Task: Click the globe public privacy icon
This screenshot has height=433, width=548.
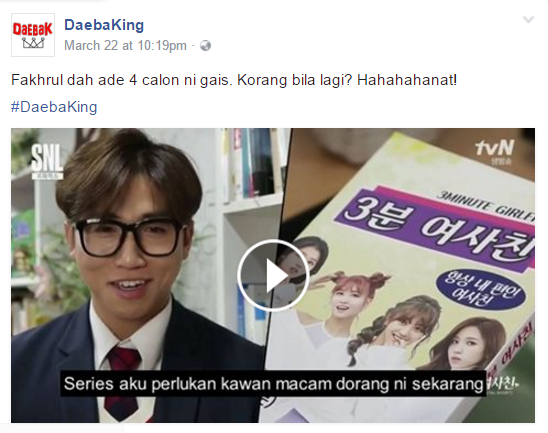Action: tap(206, 45)
